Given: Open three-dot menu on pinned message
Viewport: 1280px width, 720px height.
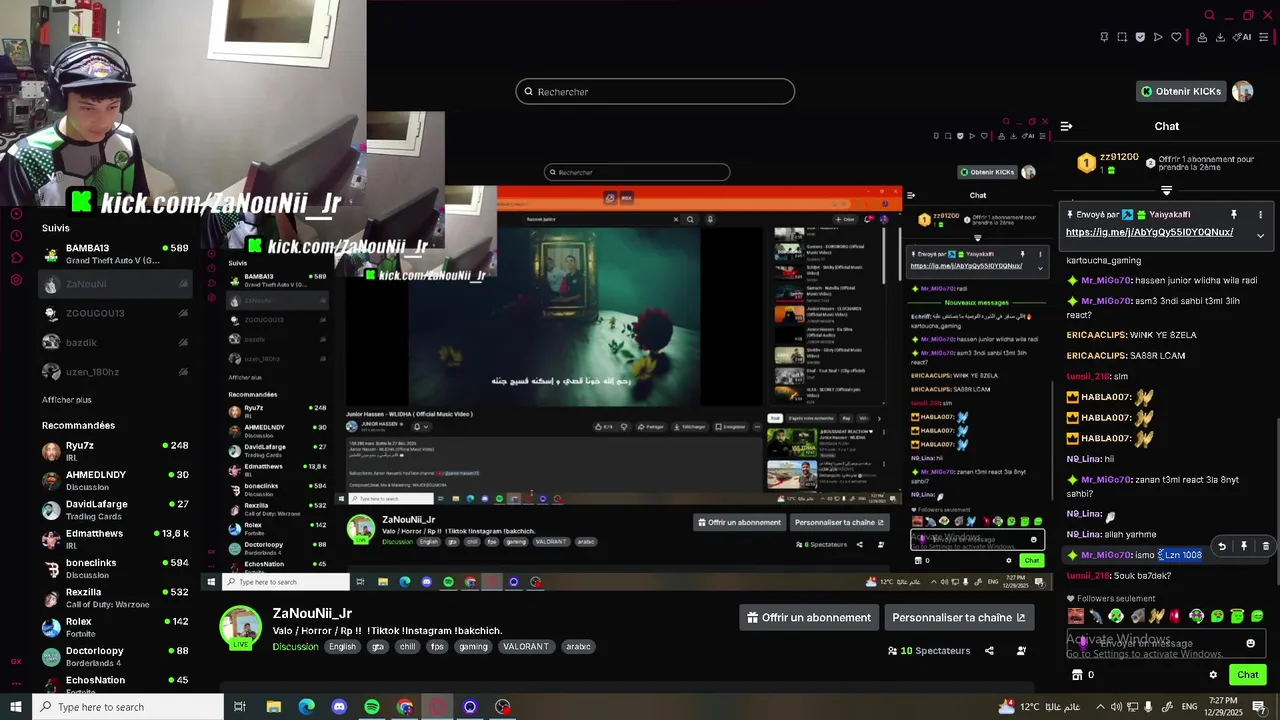Looking at the screenshot, I should pyautogui.click(x=1260, y=214).
